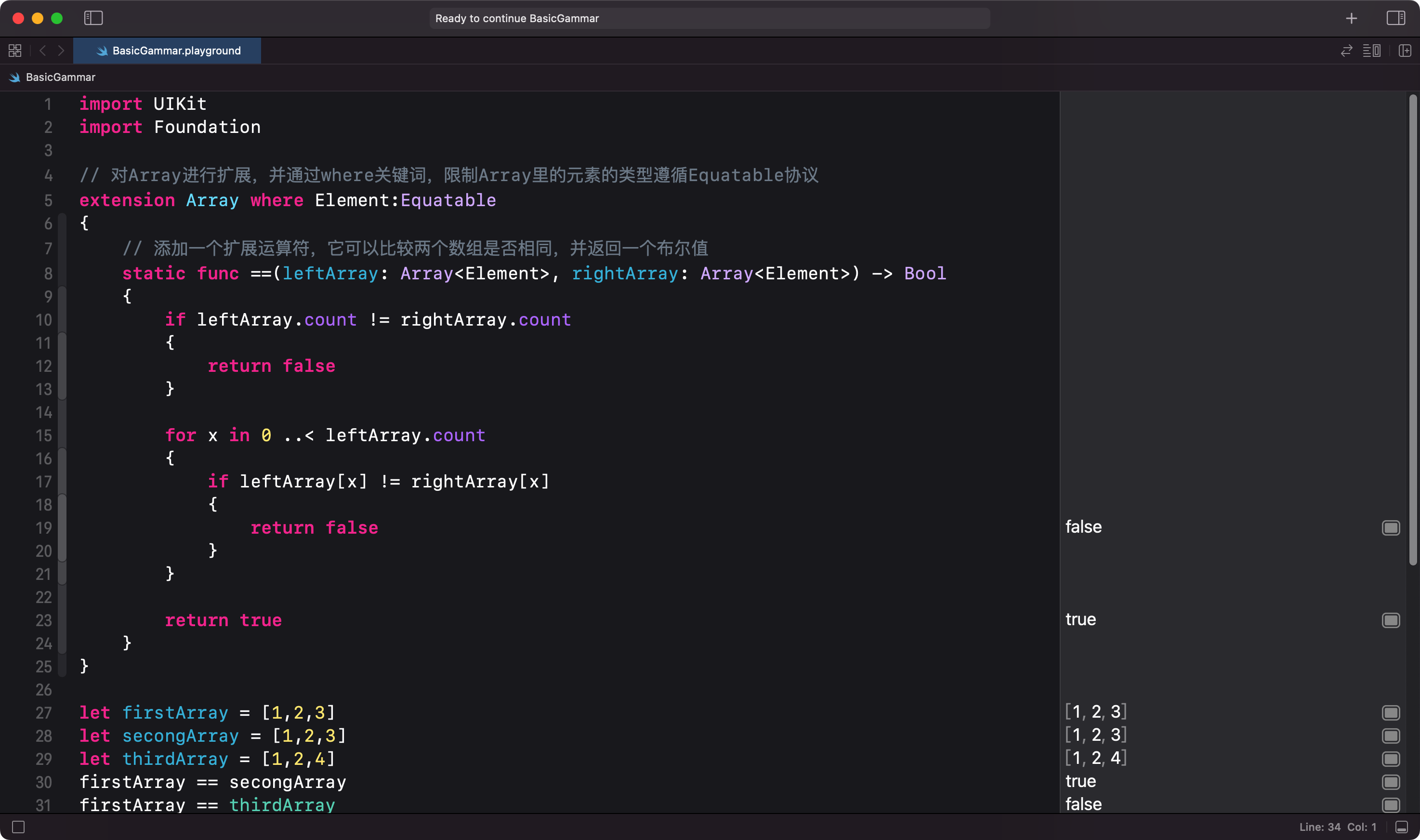Go forward with the right arrow

click(61, 51)
